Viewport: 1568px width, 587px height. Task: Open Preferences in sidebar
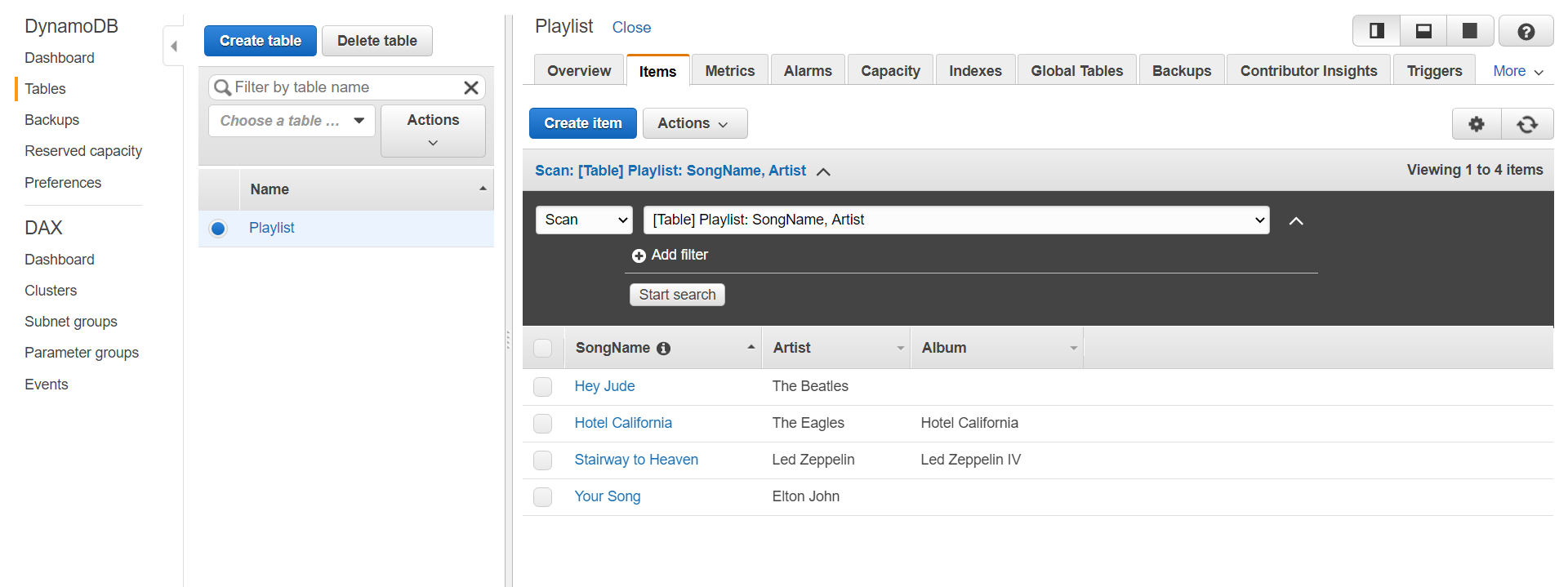(x=63, y=183)
